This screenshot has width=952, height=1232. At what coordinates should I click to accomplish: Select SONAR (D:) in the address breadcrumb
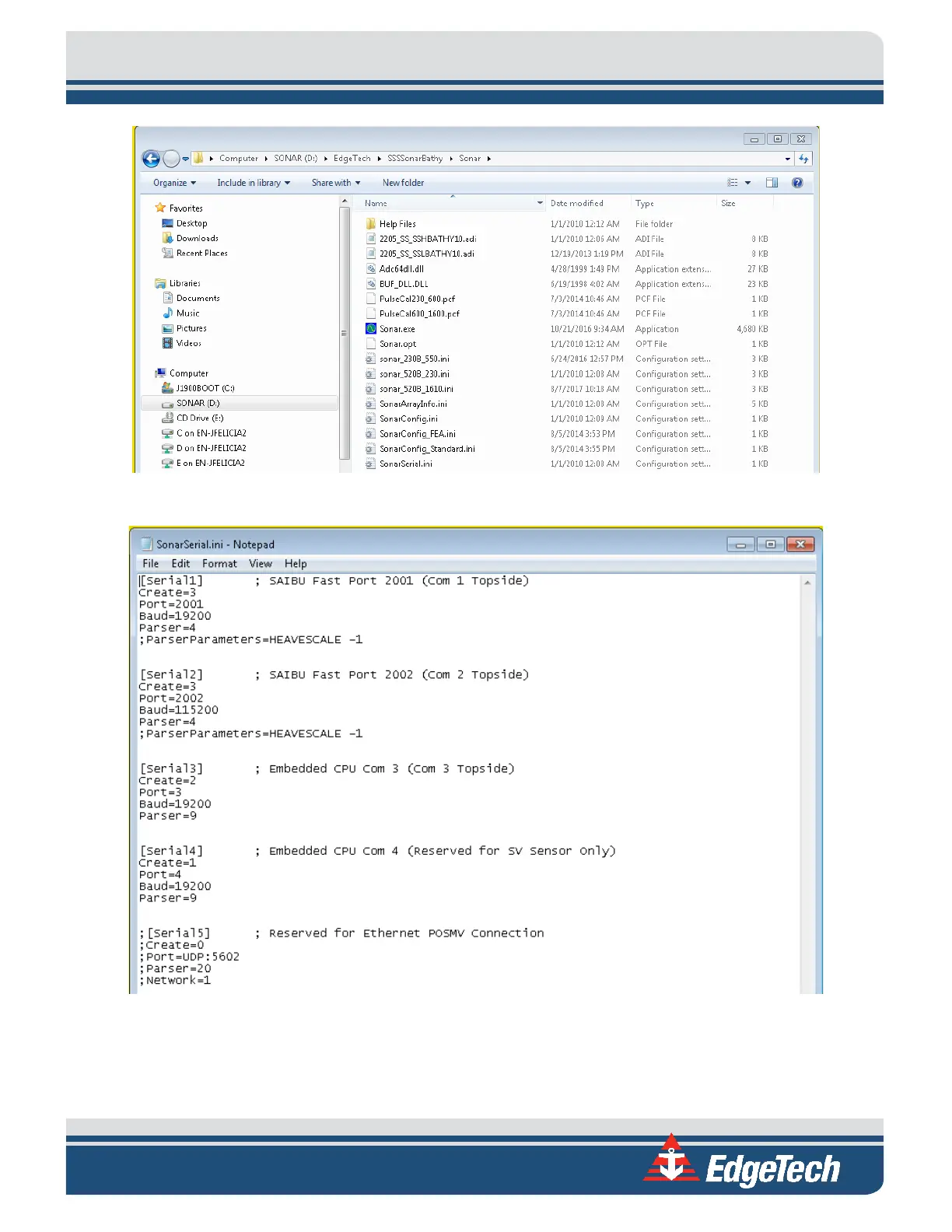296,159
